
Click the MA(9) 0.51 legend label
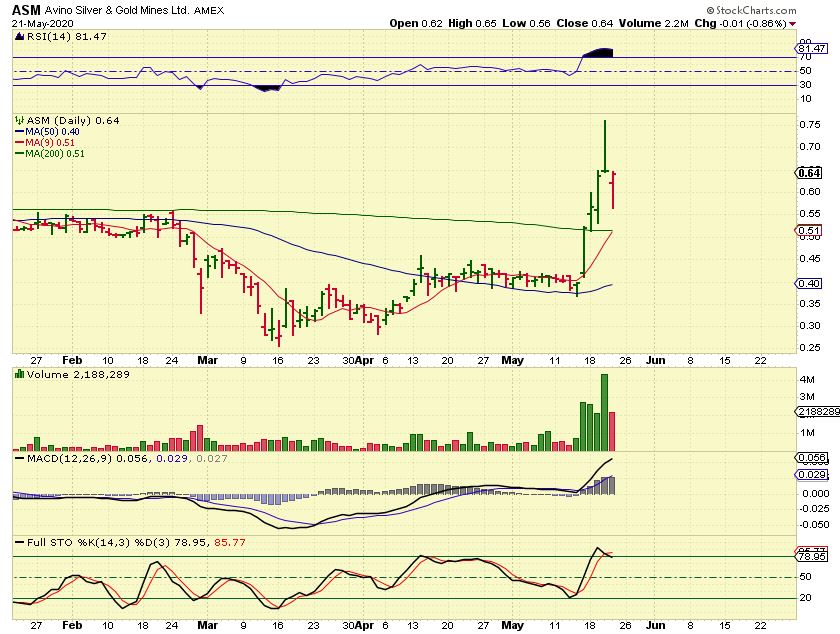tap(50, 143)
